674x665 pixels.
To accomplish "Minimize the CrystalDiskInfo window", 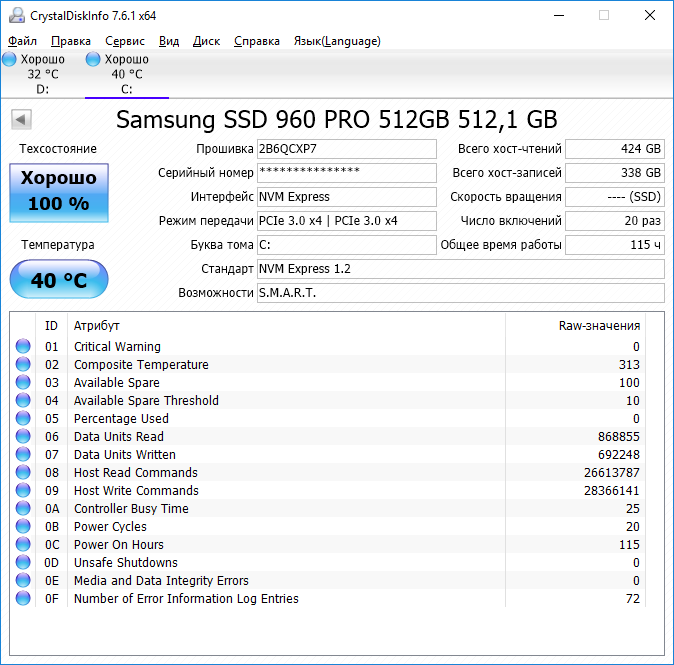I will coord(559,15).
